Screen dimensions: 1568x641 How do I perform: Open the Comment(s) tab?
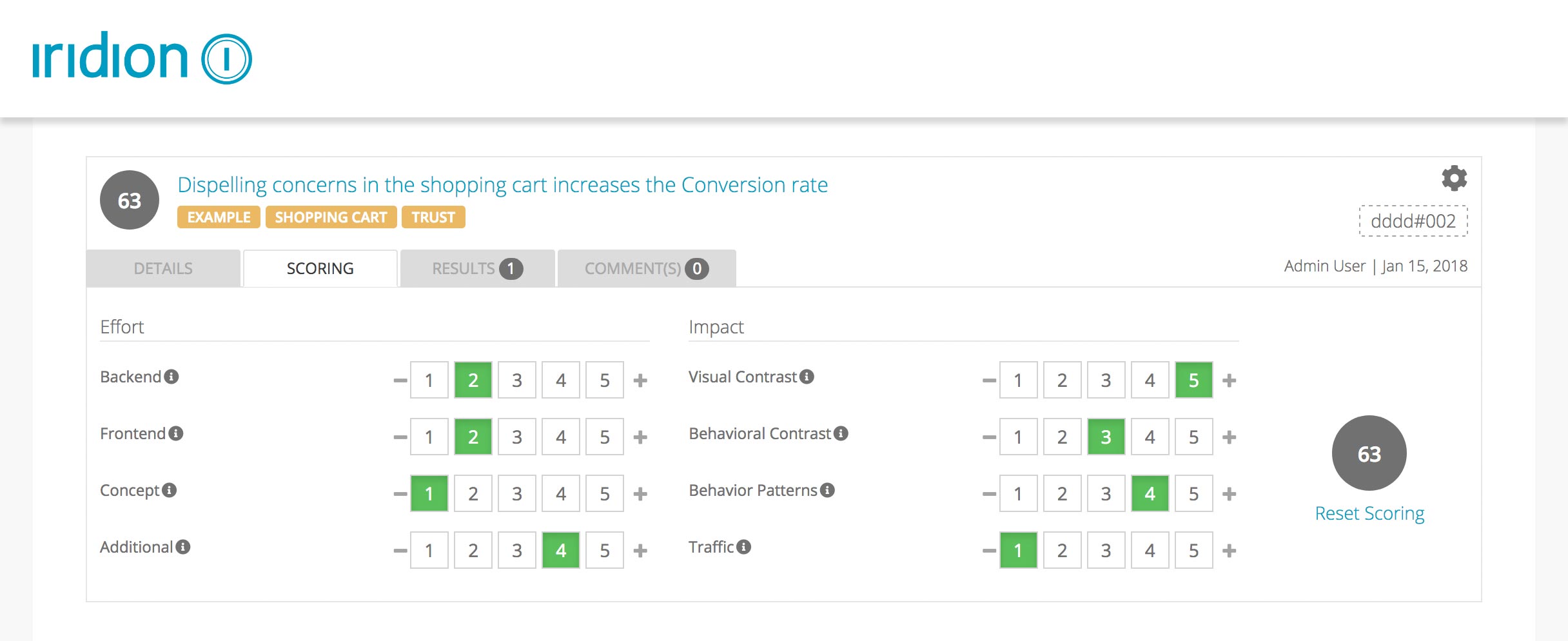coord(647,268)
